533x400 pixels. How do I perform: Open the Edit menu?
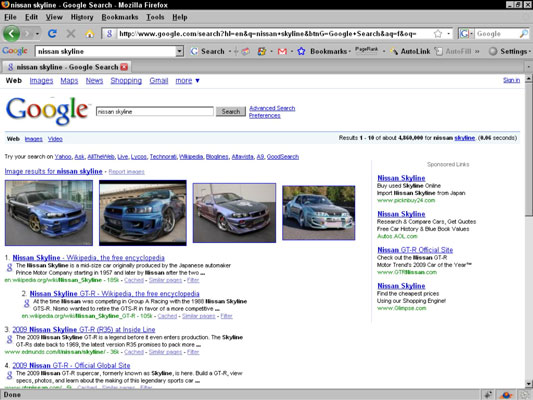31,17
